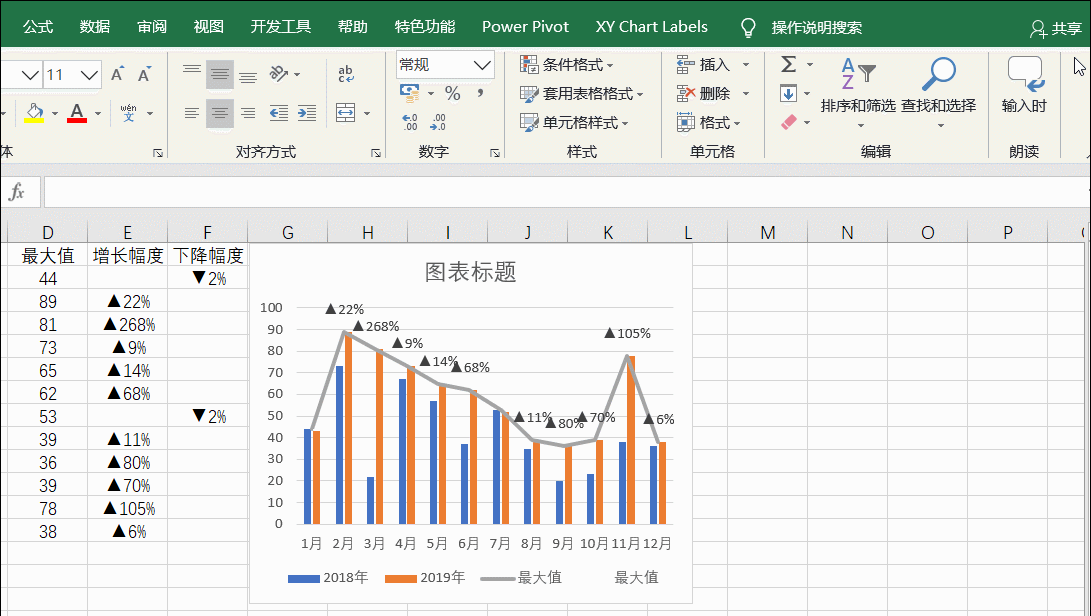Viewport: 1091px width, 616px height.
Task: Select 2018年 legend entry
Action: click(x=328, y=578)
